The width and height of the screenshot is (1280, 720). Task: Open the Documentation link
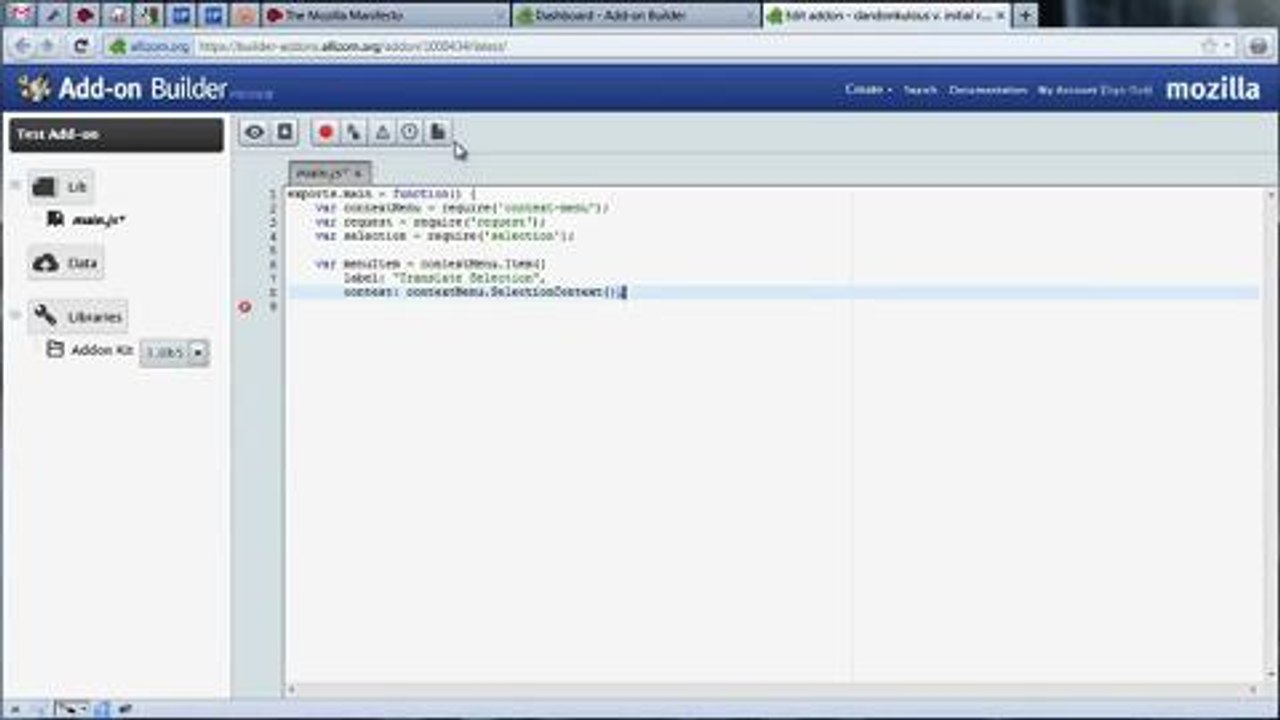[x=988, y=90]
